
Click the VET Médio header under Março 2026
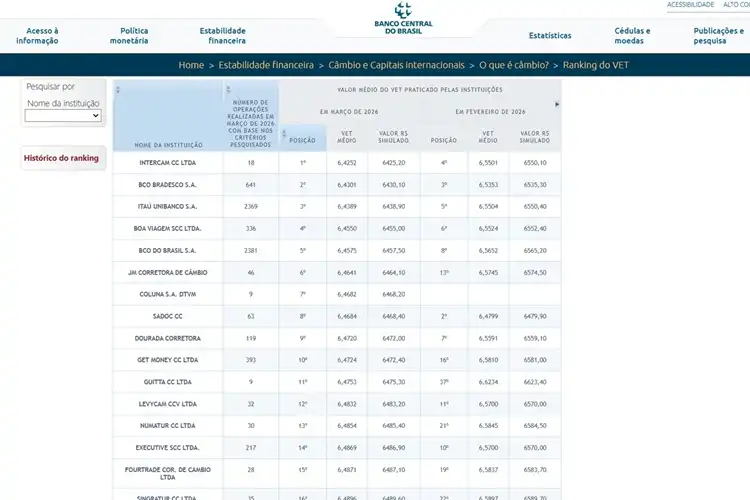coord(347,137)
